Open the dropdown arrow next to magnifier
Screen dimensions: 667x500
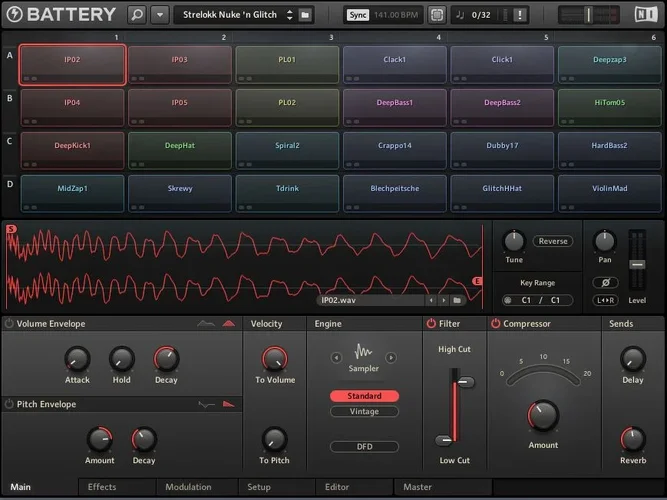point(159,15)
